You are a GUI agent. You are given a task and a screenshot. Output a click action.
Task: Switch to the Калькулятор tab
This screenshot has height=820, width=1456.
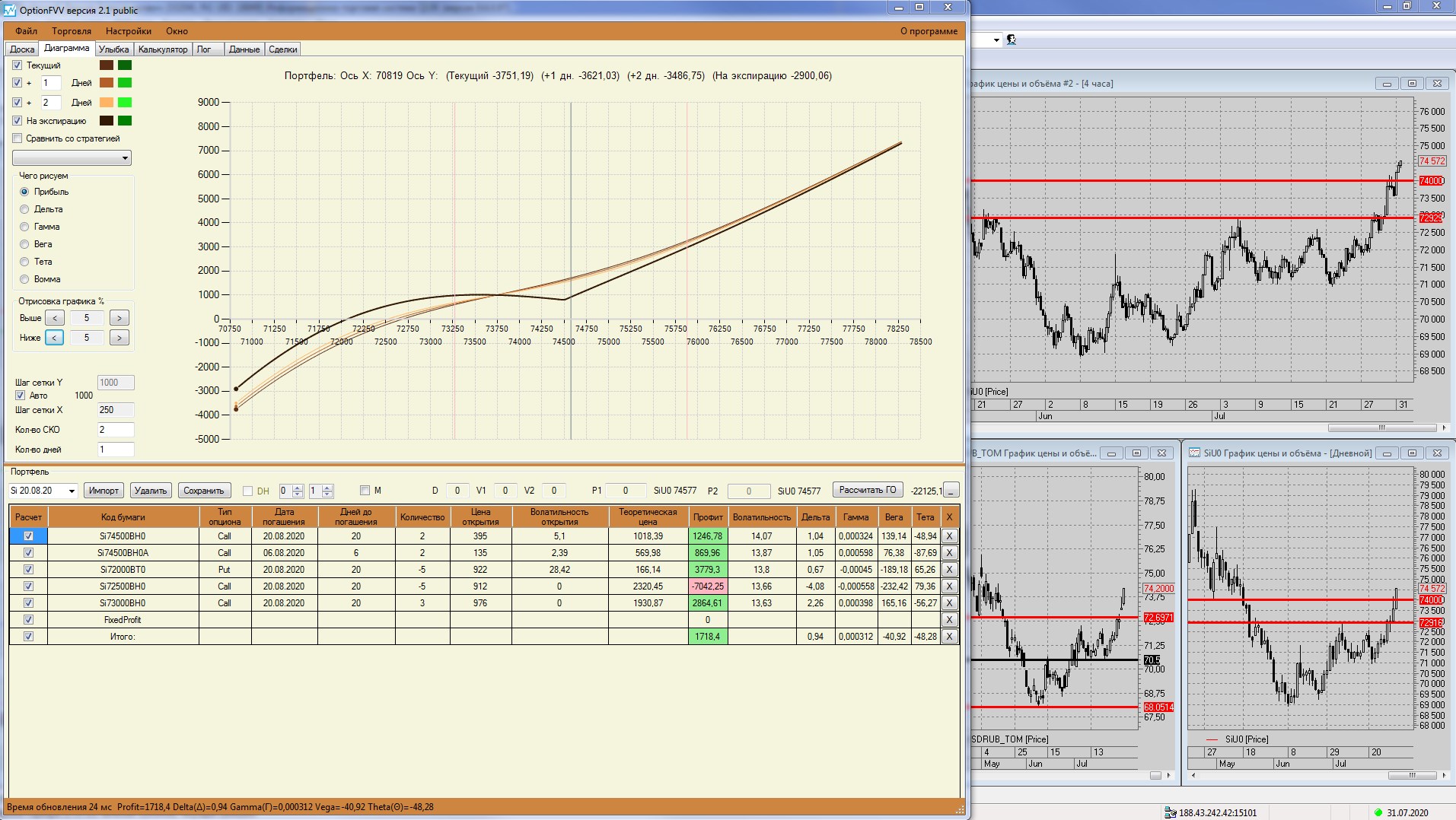pyautogui.click(x=163, y=49)
